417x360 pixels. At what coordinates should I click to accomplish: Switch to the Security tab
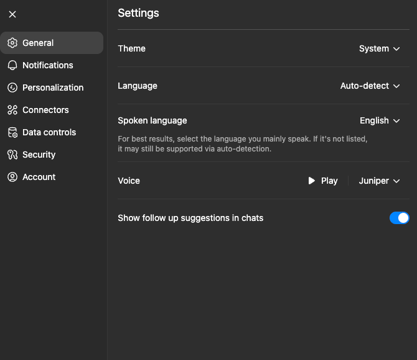click(52, 154)
